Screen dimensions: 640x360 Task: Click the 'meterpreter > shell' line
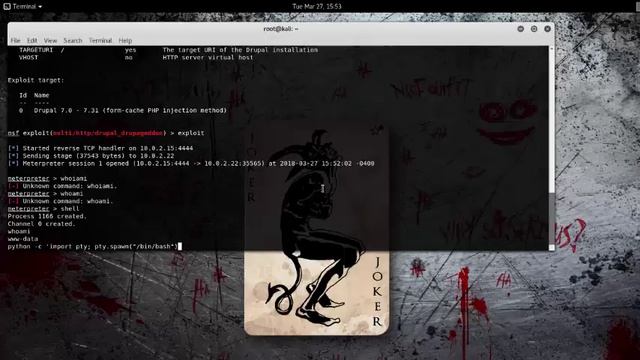pos(43,209)
